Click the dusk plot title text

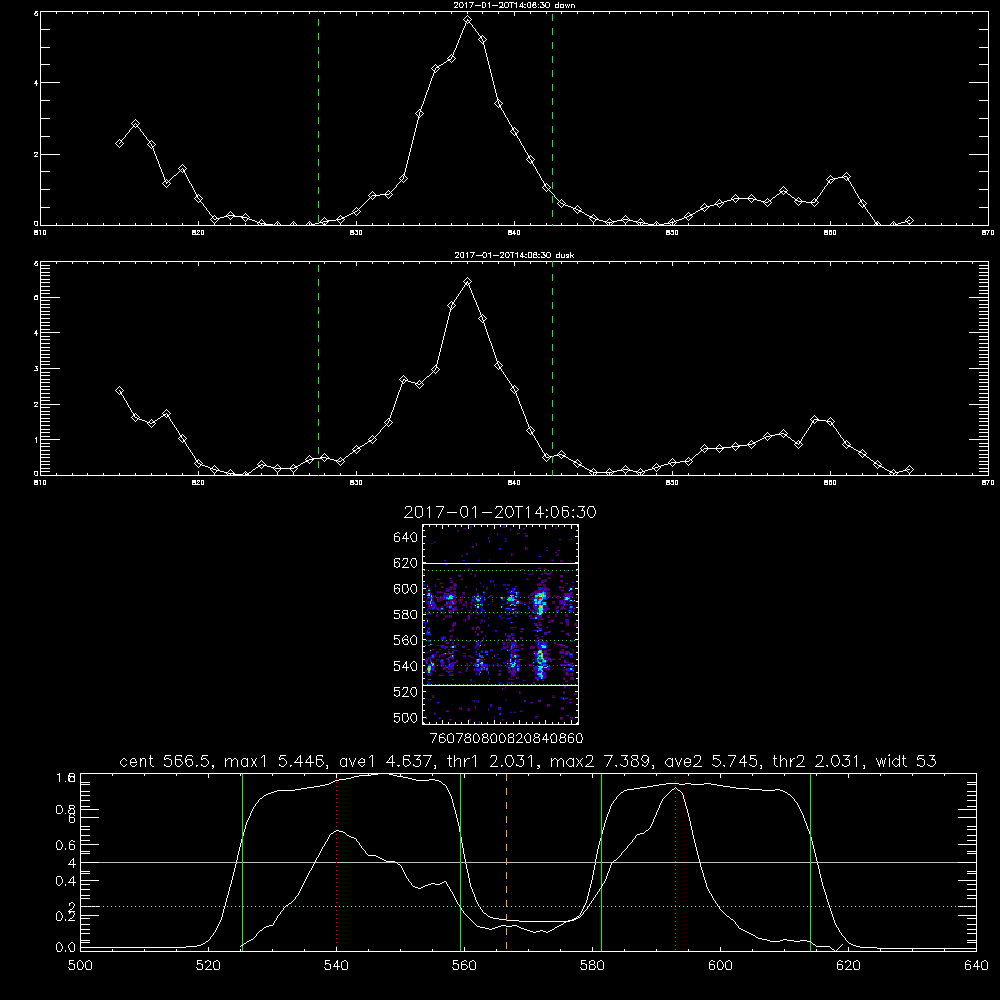pyautogui.click(x=514, y=255)
